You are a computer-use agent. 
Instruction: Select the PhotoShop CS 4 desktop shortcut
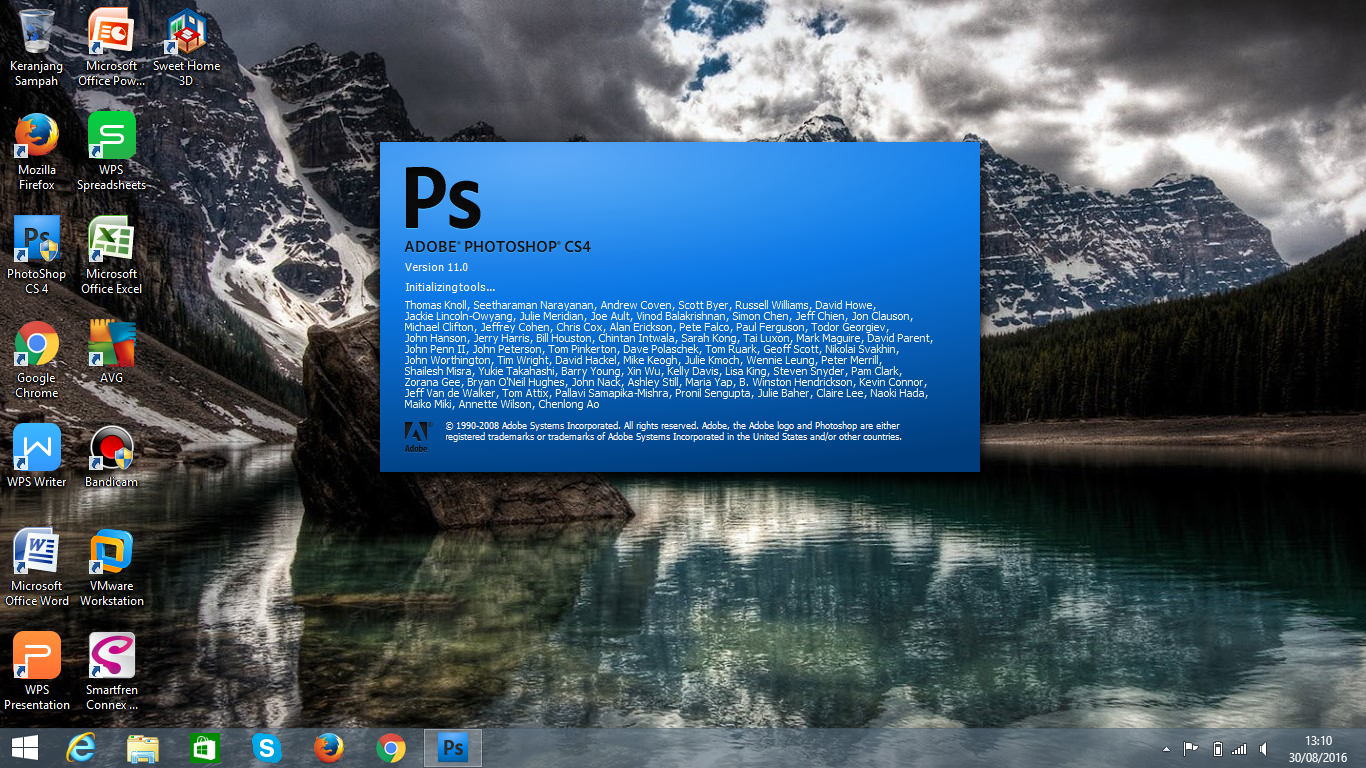(37, 254)
